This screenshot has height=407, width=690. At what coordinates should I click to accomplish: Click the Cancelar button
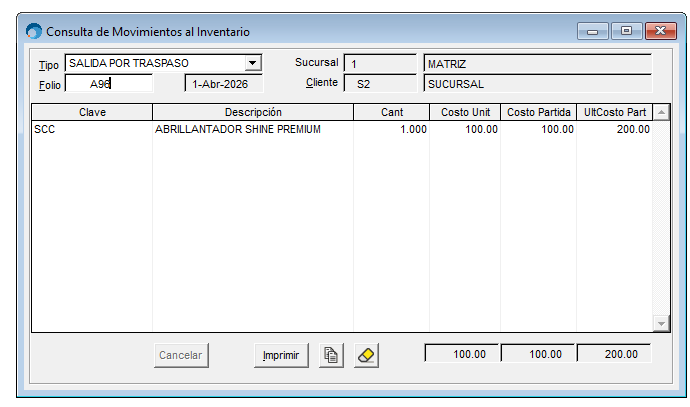[x=181, y=355]
